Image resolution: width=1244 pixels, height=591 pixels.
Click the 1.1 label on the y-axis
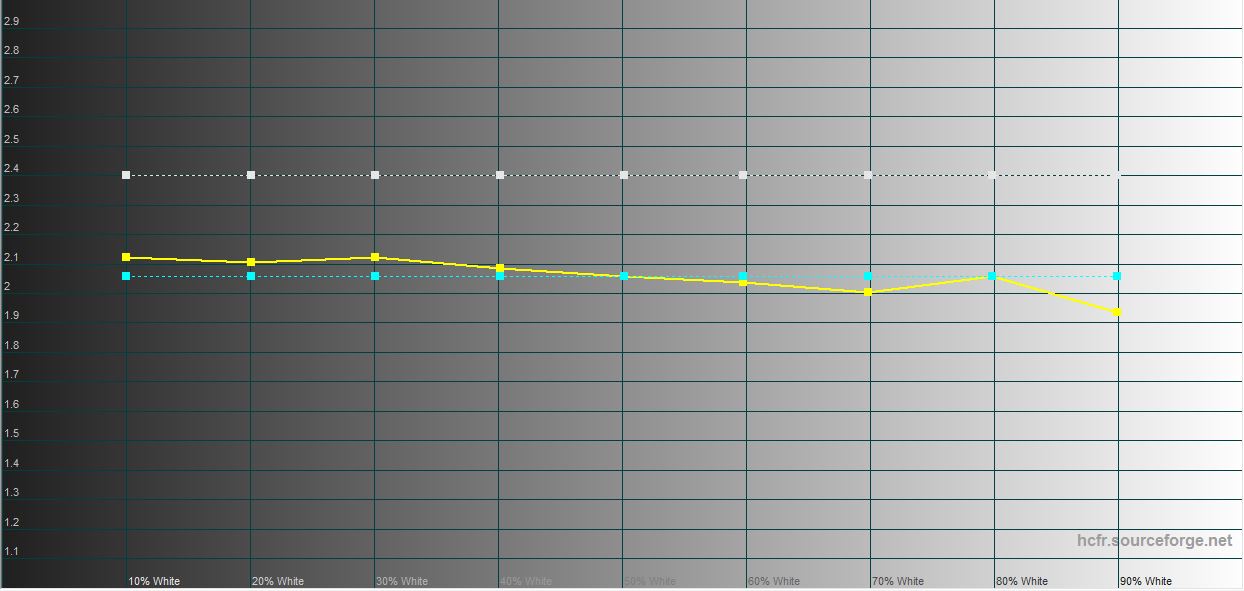click(11, 551)
